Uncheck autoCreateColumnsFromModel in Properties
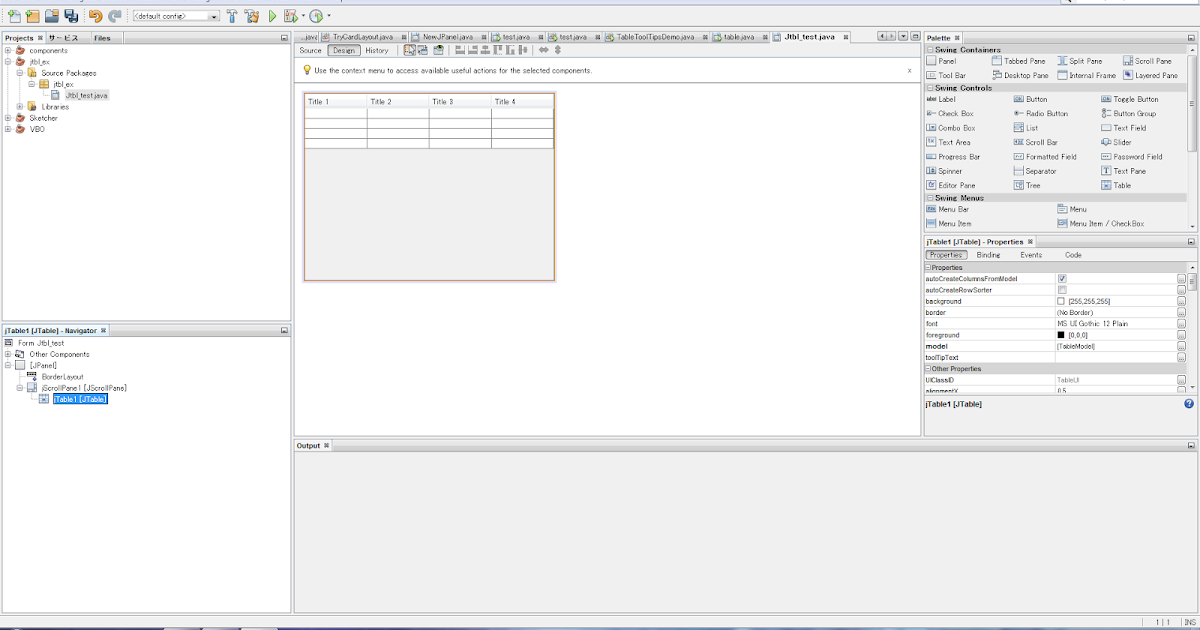Image resolution: width=1200 pixels, height=630 pixels. pyautogui.click(x=1061, y=279)
